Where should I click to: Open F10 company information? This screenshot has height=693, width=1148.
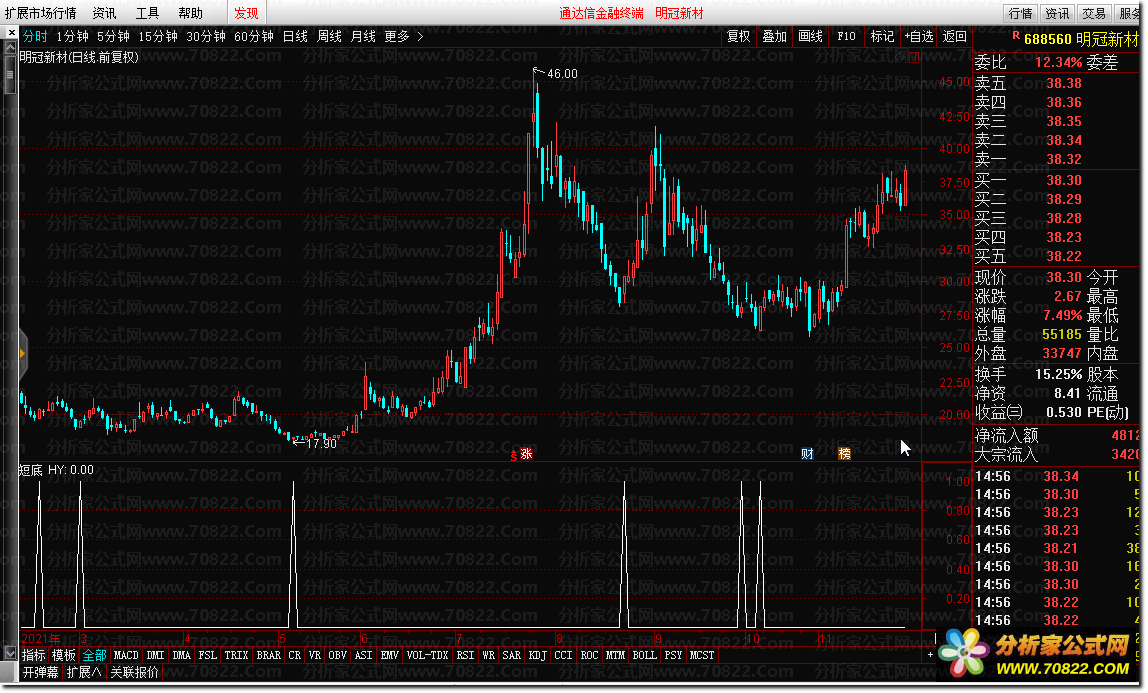(846, 37)
